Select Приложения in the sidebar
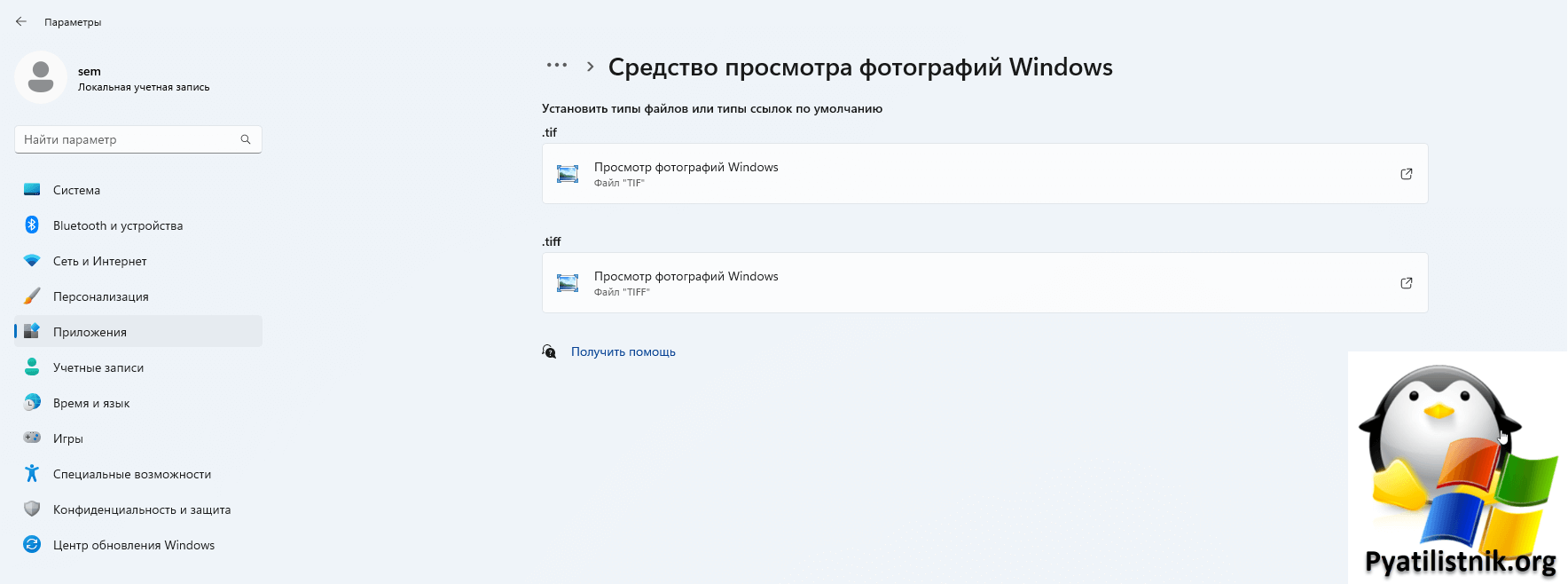 point(138,331)
